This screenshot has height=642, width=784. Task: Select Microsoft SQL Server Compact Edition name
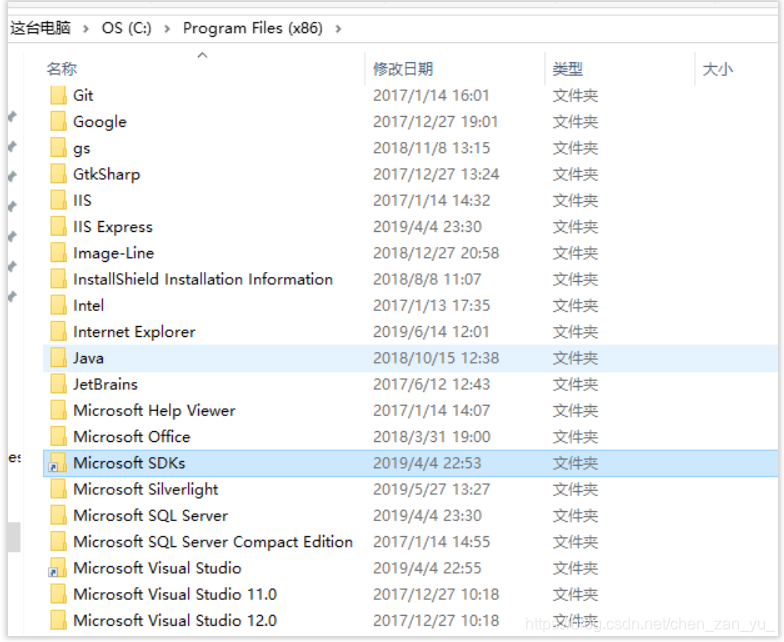(x=213, y=542)
